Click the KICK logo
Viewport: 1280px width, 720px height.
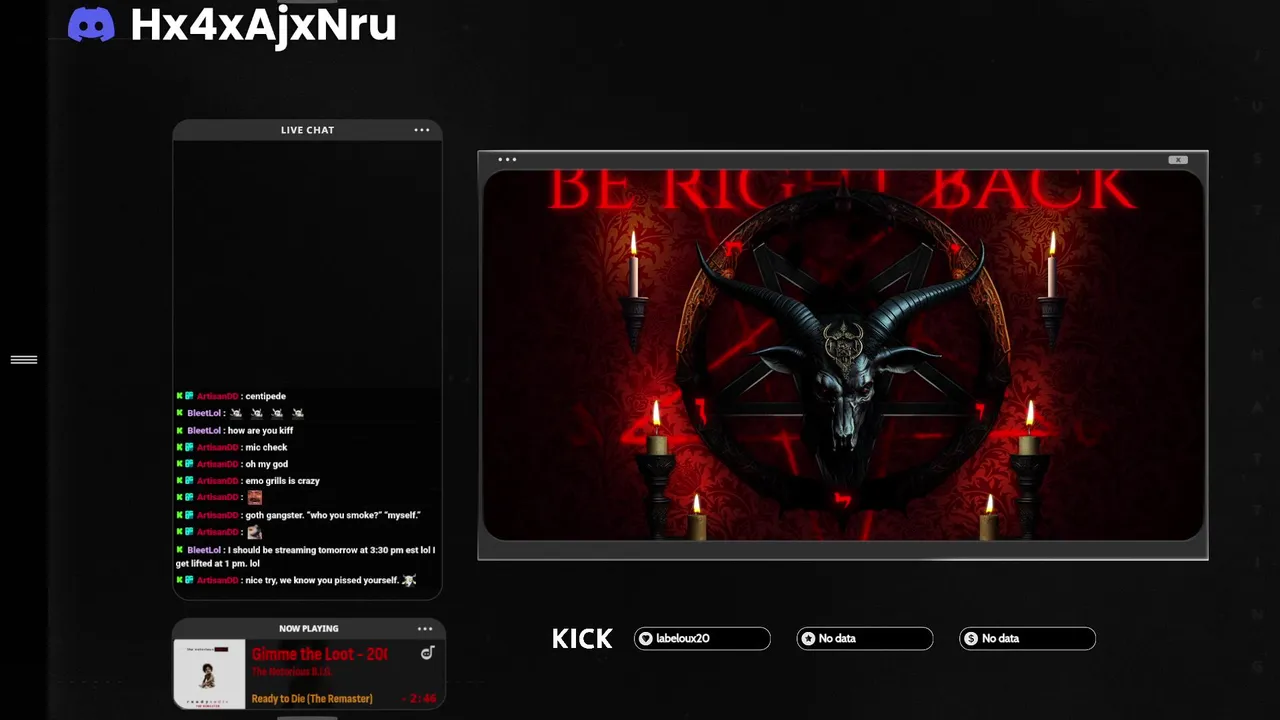pyautogui.click(x=582, y=639)
